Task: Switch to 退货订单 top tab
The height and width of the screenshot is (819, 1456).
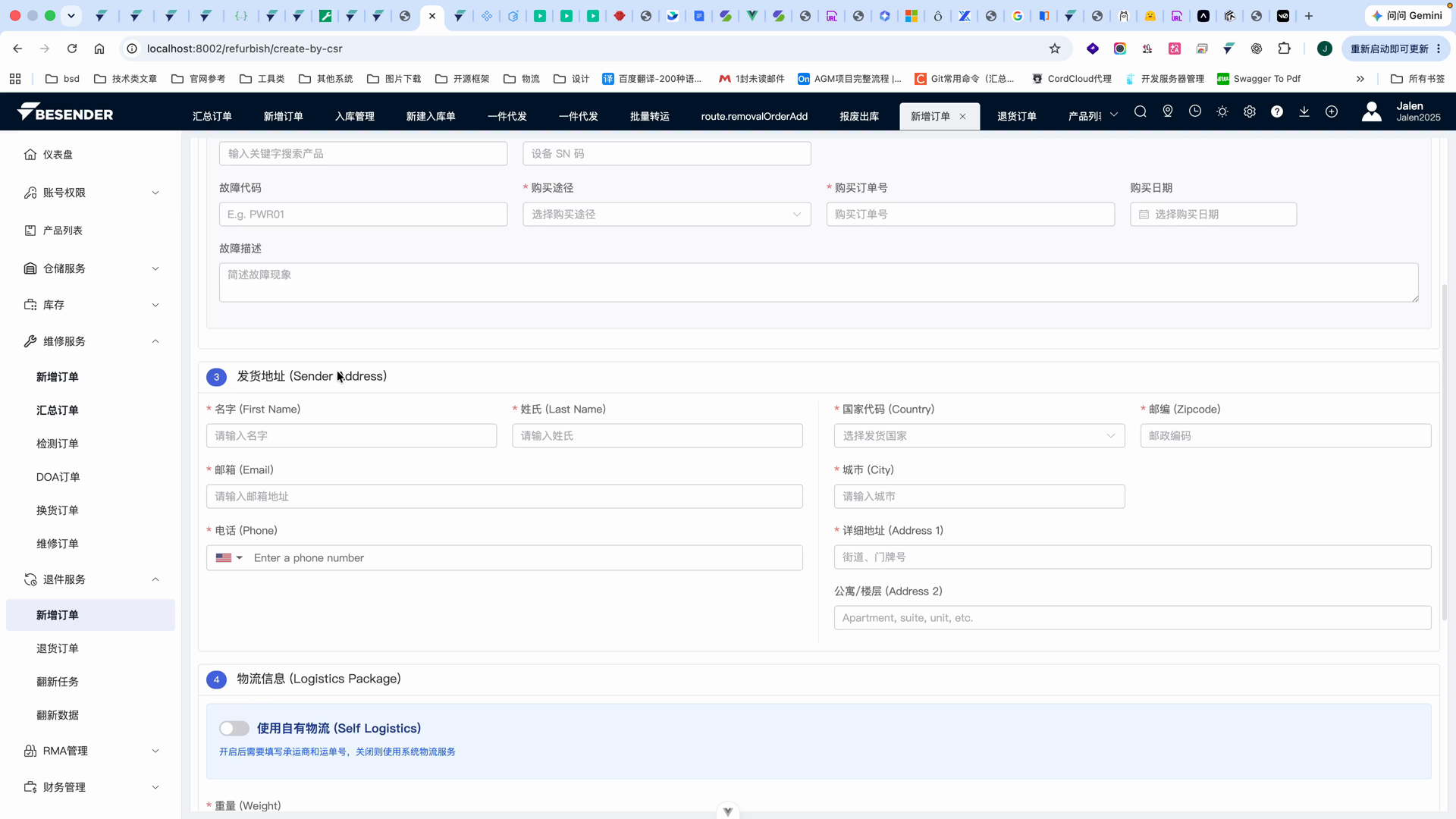Action: pos(1017,117)
